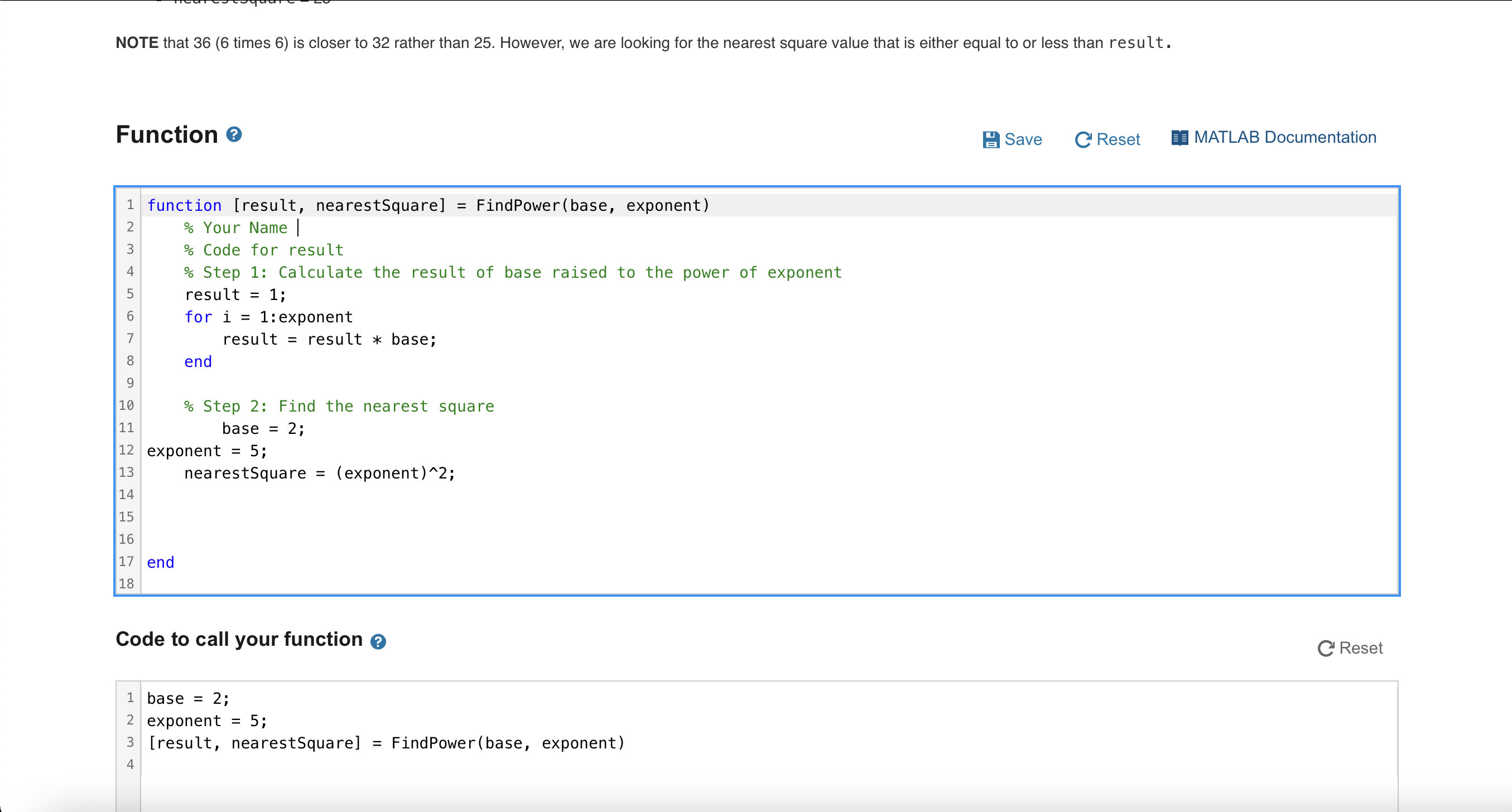The width and height of the screenshot is (1512, 812).
Task: Click the Save text link
Action: coord(1023,139)
